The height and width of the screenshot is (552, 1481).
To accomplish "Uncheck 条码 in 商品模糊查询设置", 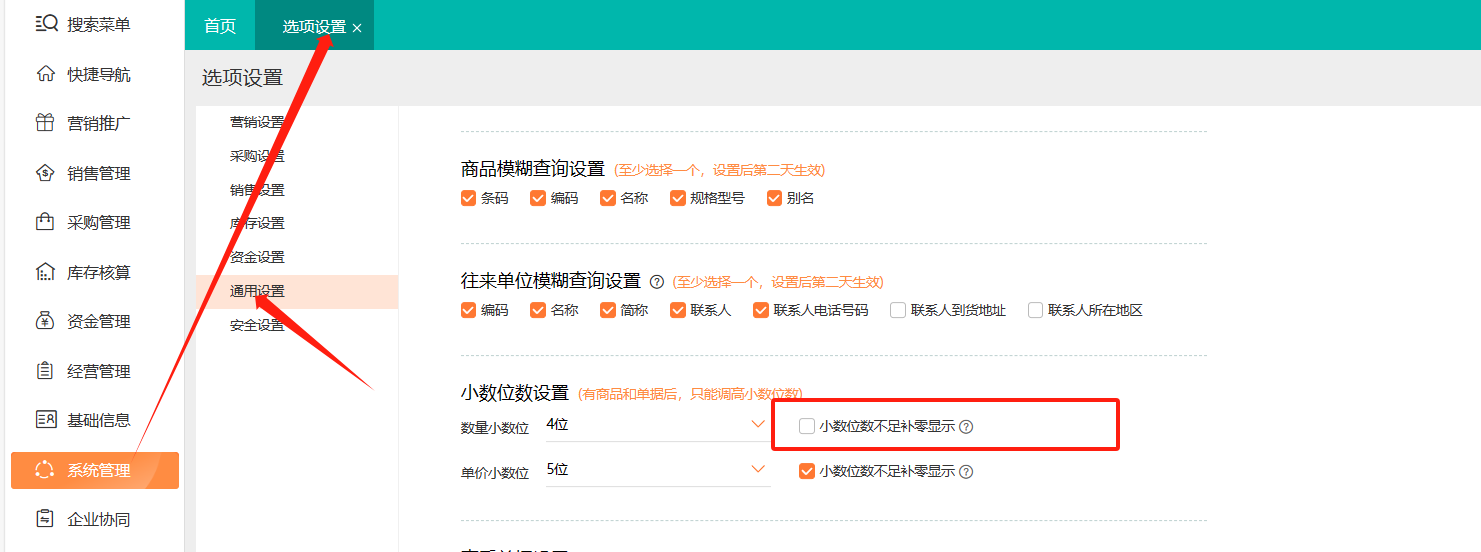I will 468,198.
